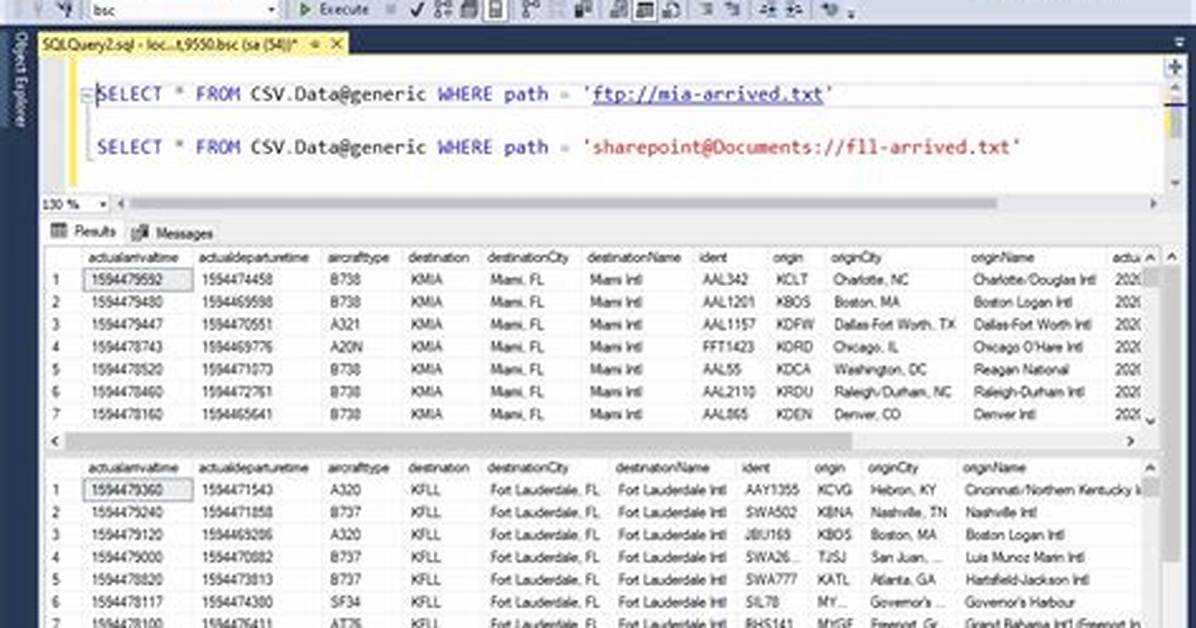
Task: Click the 'sharepoint@Documents://fll-arrived.txt' string in query
Action: [802, 147]
